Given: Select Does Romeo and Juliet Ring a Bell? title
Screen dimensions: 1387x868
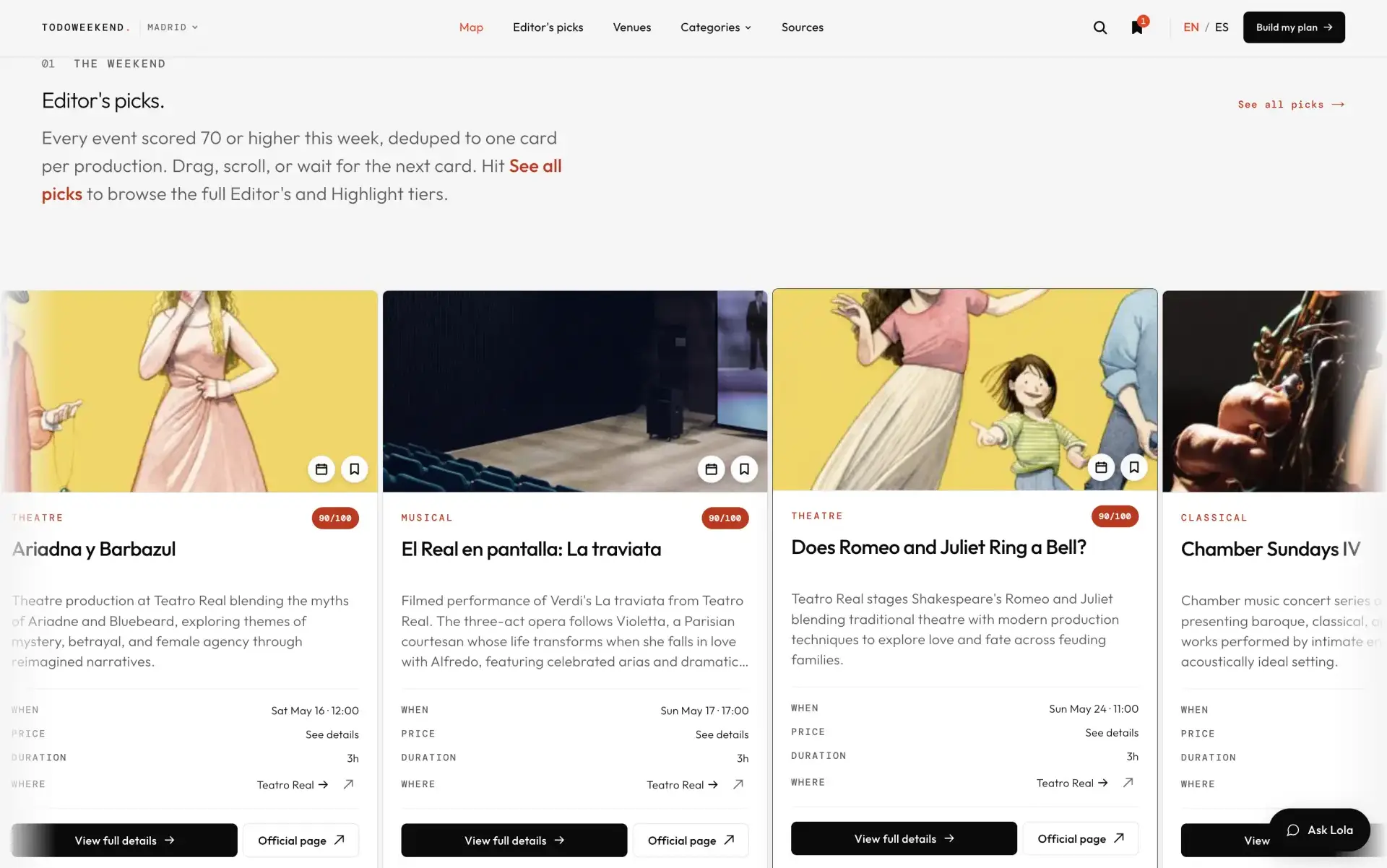Looking at the screenshot, I should 938,547.
